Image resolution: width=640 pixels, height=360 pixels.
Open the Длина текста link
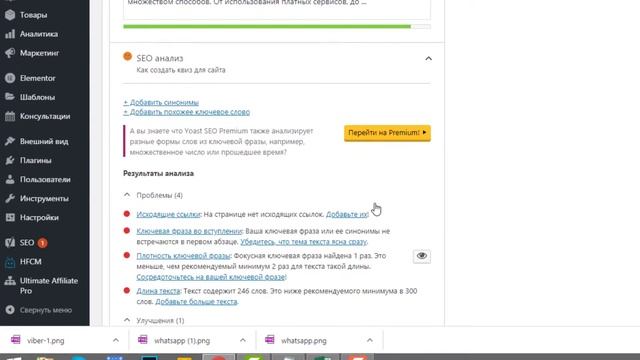[x=158, y=291]
